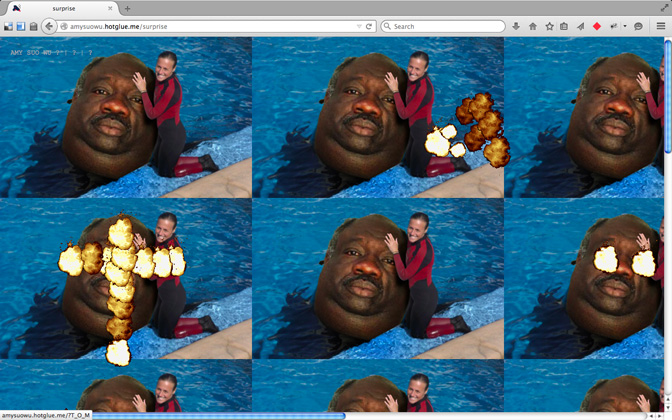Click the right explosion covering an eye
This screenshot has width=672, height=420.
pos(643,263)
